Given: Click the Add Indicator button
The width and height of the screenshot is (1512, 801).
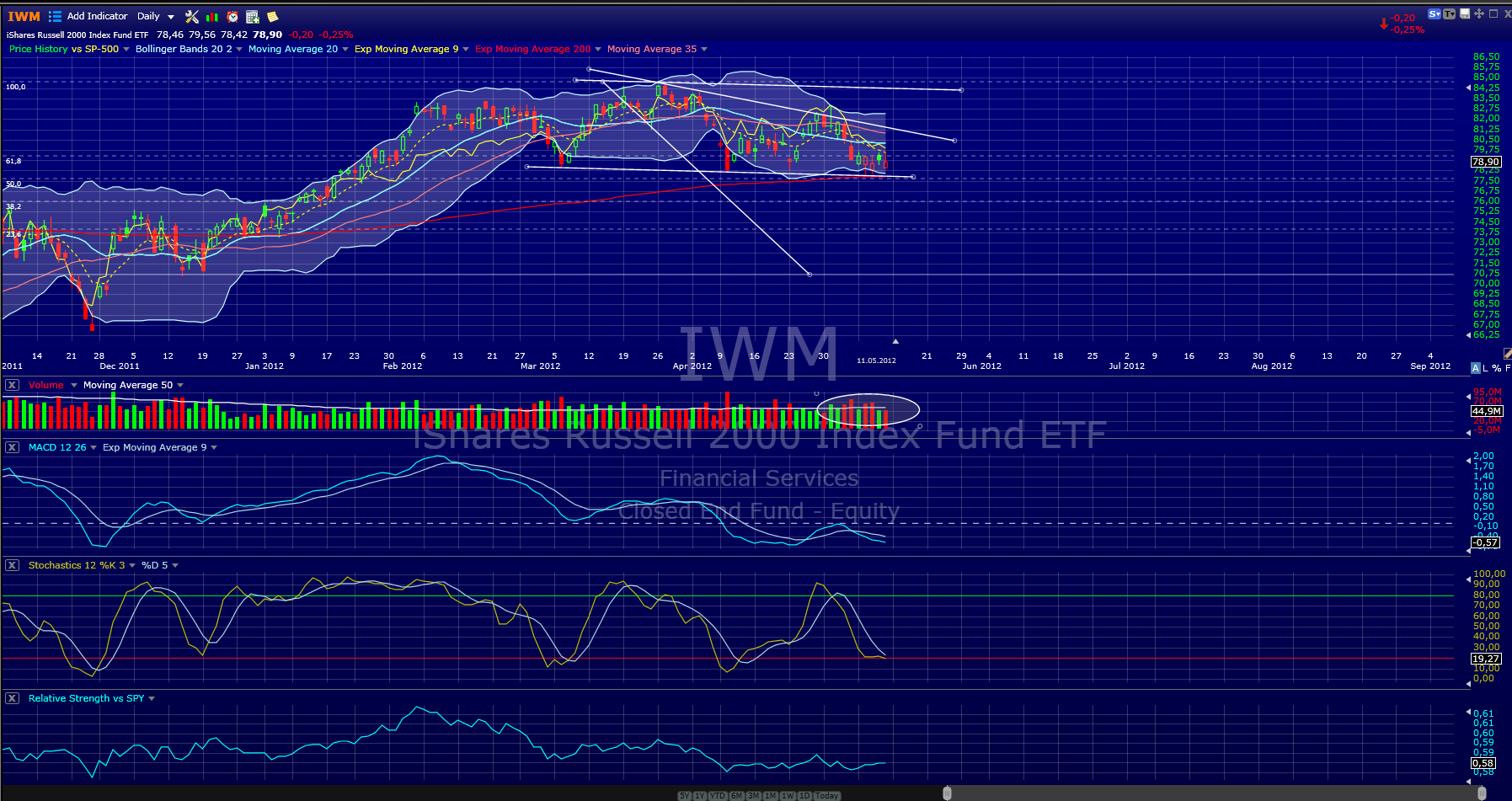Looking at the screenshot, I should click(97, 16).
